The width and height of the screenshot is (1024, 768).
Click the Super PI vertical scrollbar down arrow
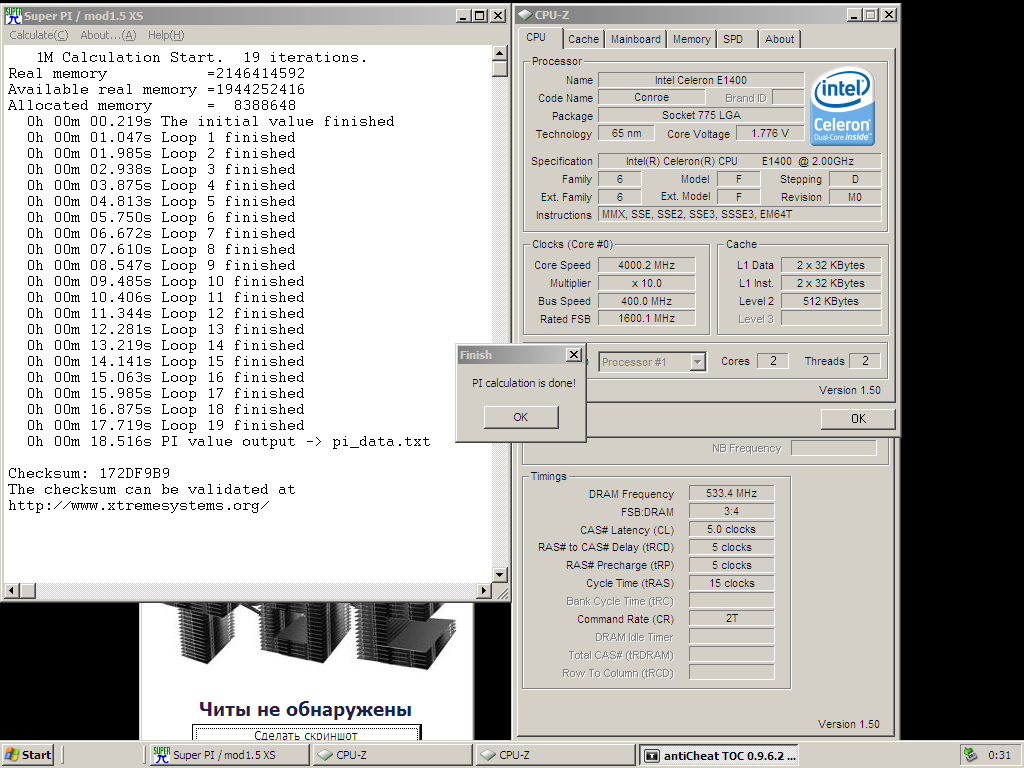tap(500, 575)
